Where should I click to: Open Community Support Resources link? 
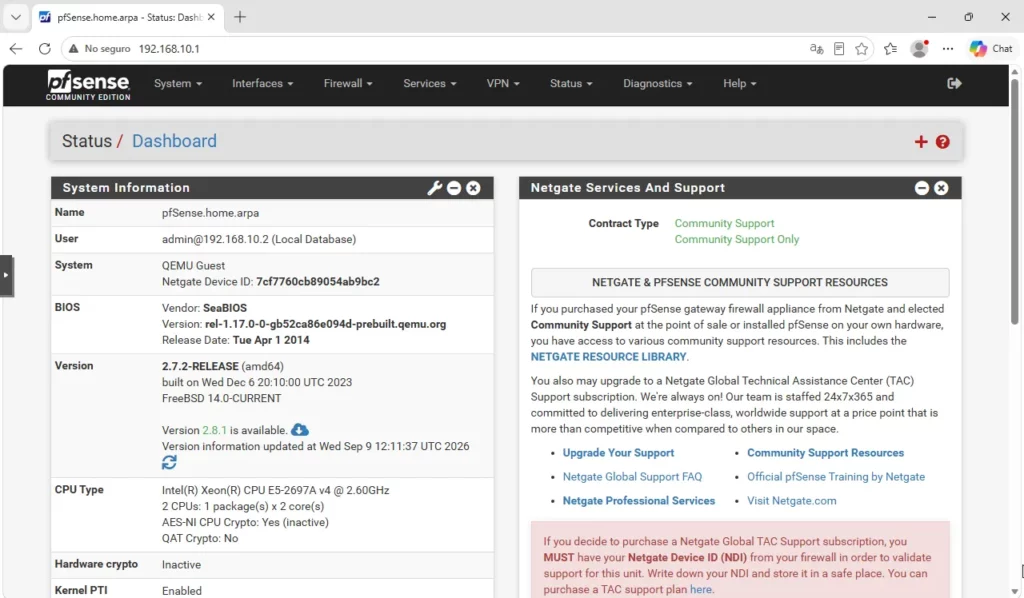click(x=825, y=453)
